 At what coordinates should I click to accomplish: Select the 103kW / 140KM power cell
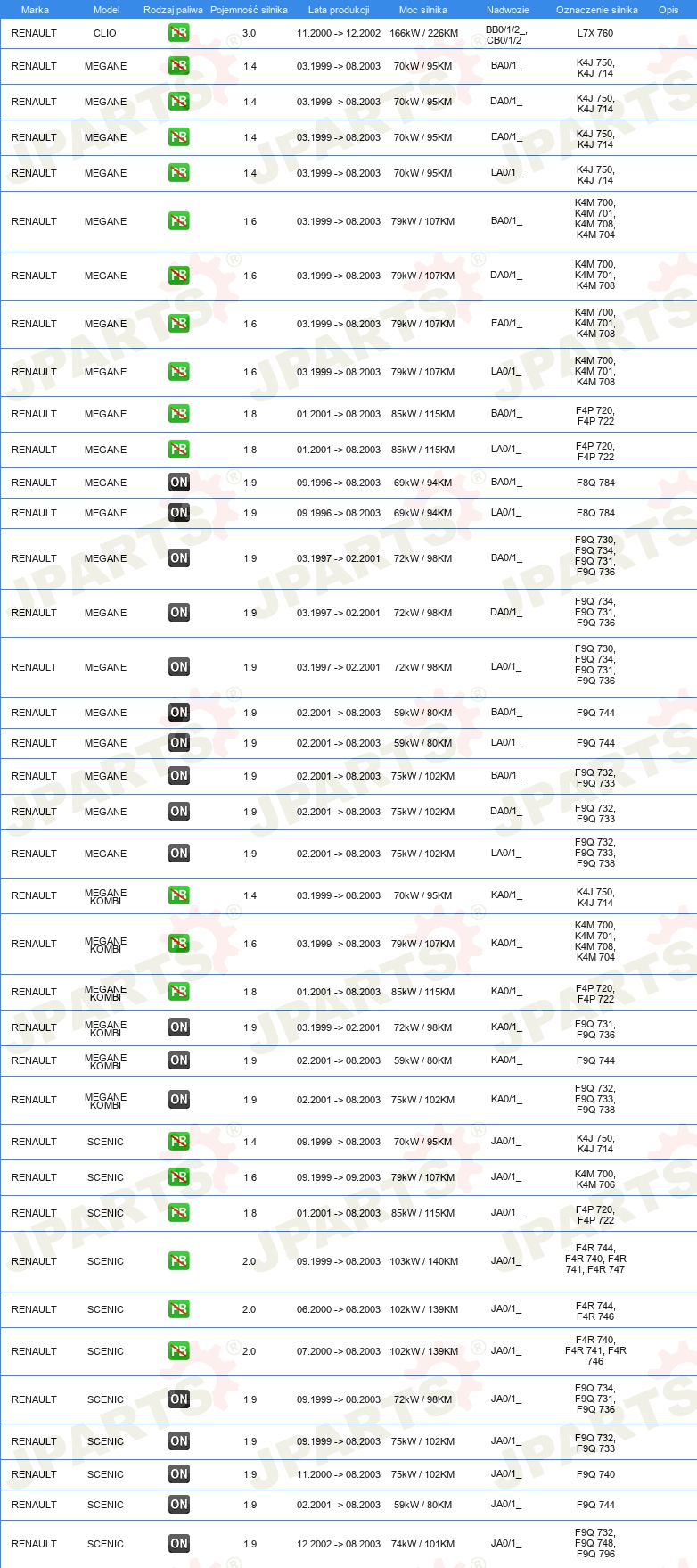point(424,1261)
